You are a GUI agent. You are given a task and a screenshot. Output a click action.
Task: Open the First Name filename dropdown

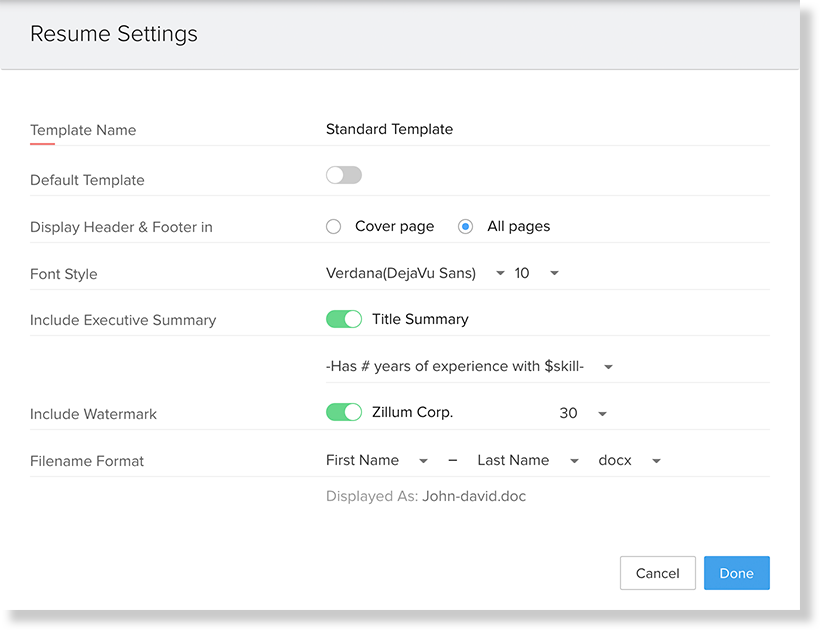(377, 461)
